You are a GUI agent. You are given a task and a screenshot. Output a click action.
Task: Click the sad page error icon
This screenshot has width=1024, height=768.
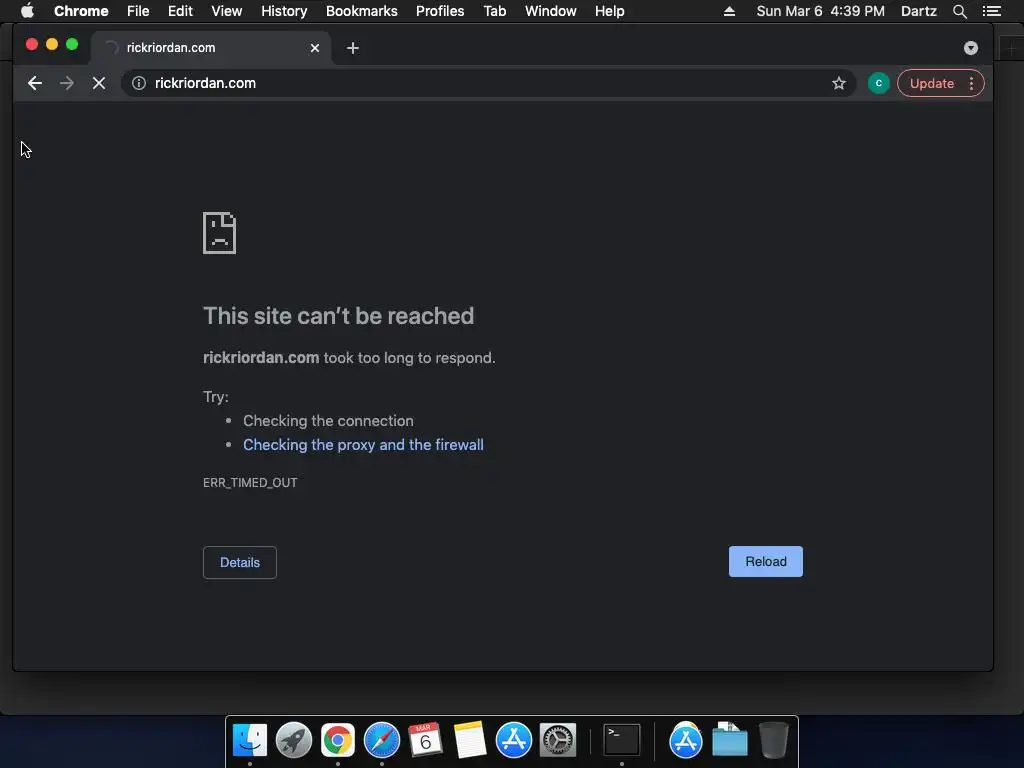tap(219, 232)
